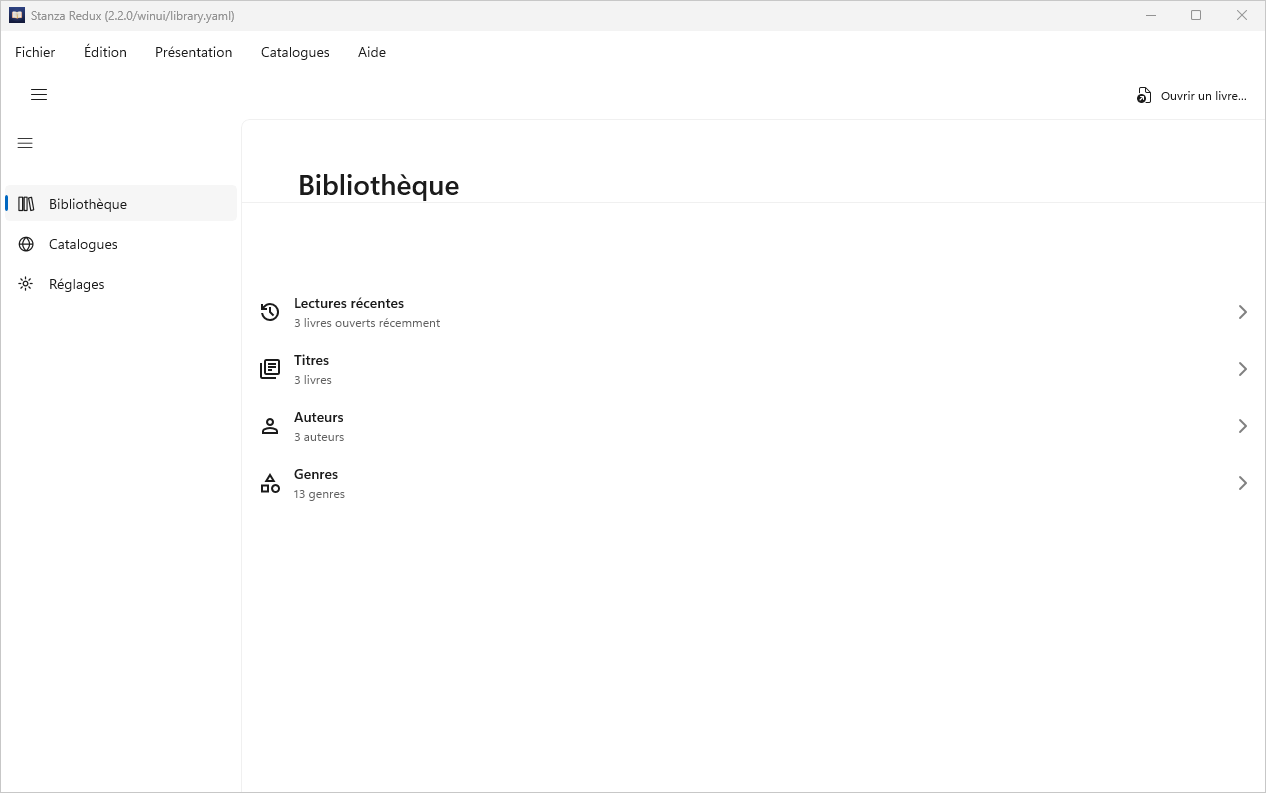1266x793 pixels.
Task: Open the Édition menu
Action: (x=105, y=52)
